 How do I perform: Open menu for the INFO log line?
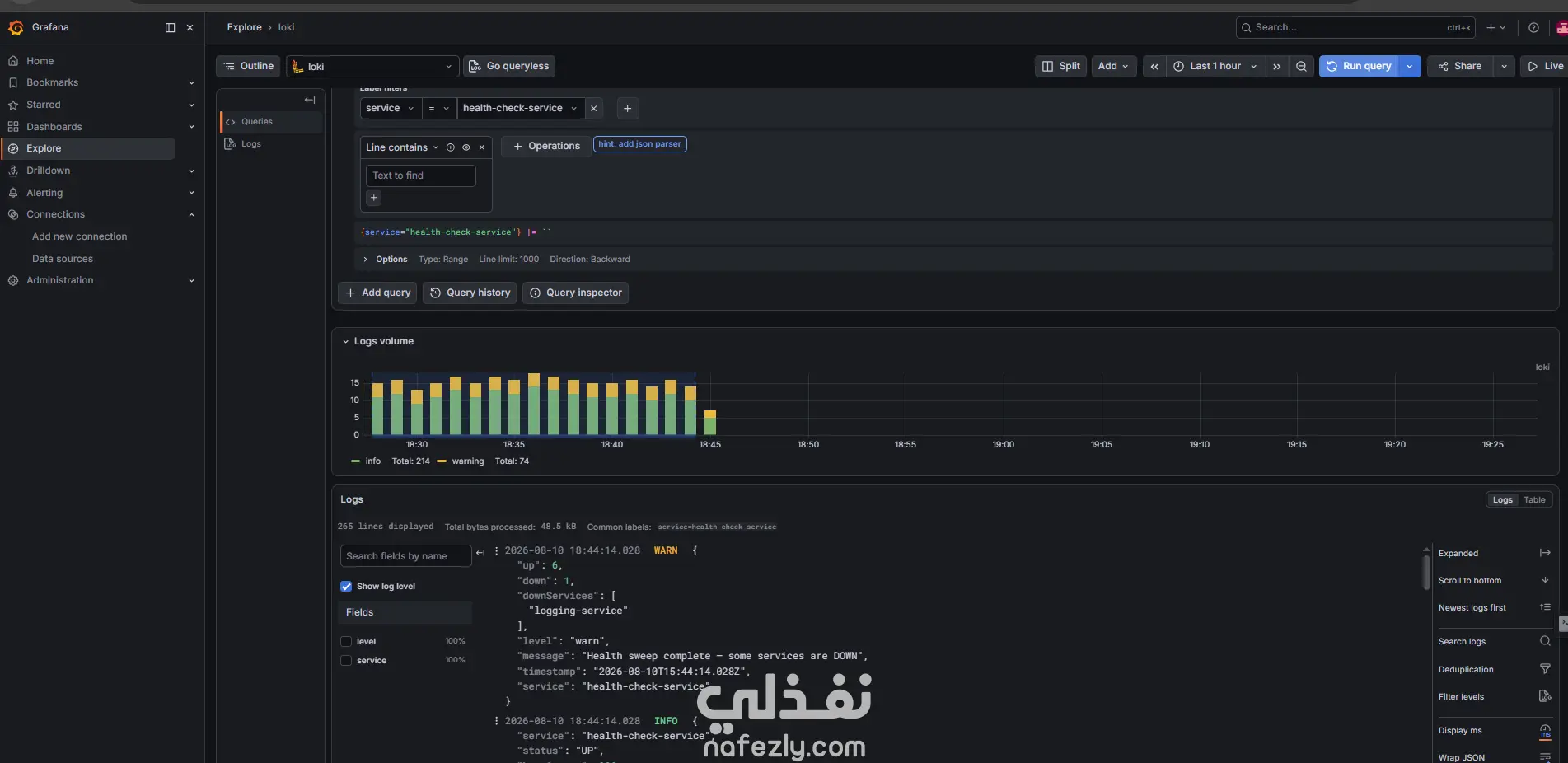point(496,721)
